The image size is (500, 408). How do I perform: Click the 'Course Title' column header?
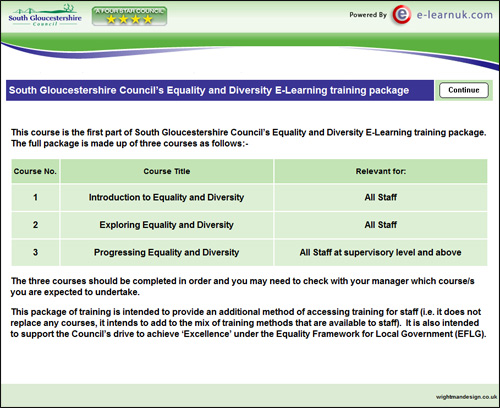[x=167, y=171]
